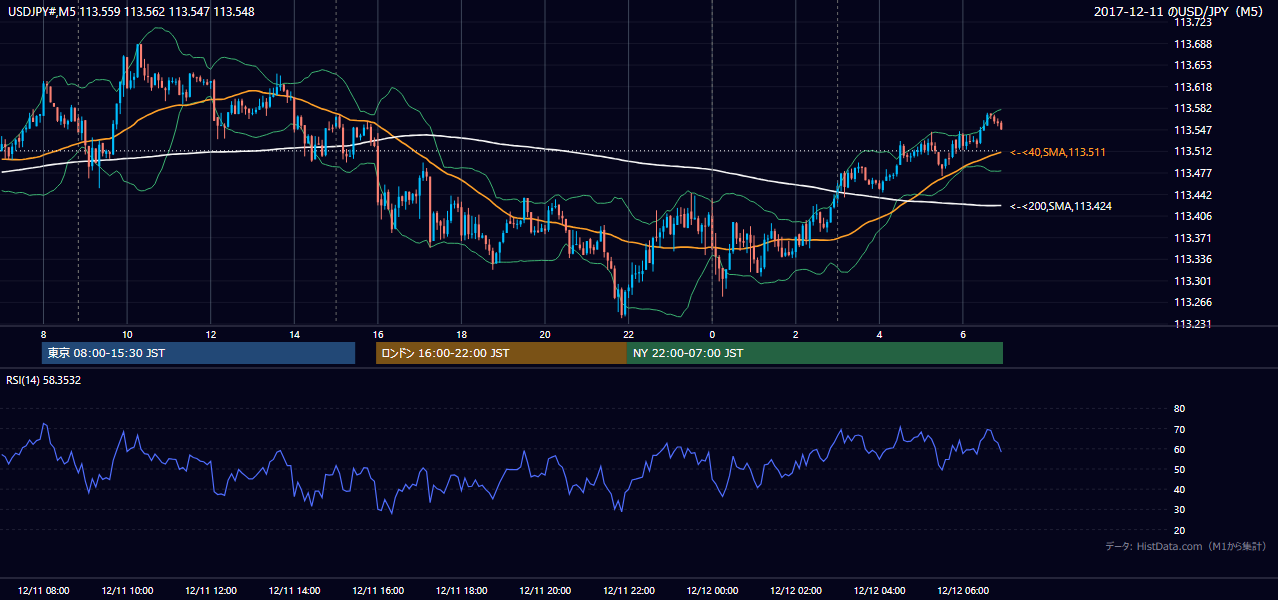This screenshot has height=600, width=1278.
Task: Click the Tokyo 08:00-15:30 JST session bar
Action: tap(198, 353)
